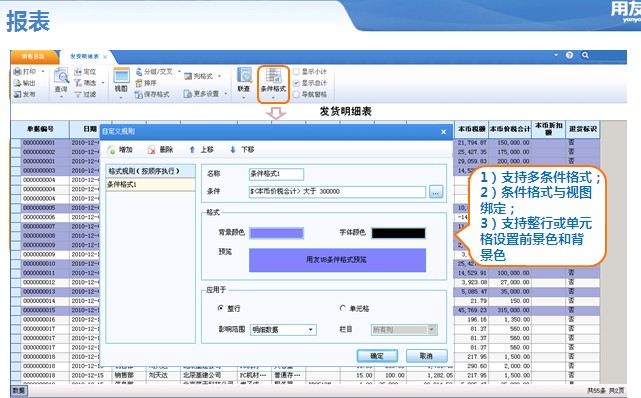Click the 列格式 column format icon
The height and width of the screenshot is (398, 641).
188,76
